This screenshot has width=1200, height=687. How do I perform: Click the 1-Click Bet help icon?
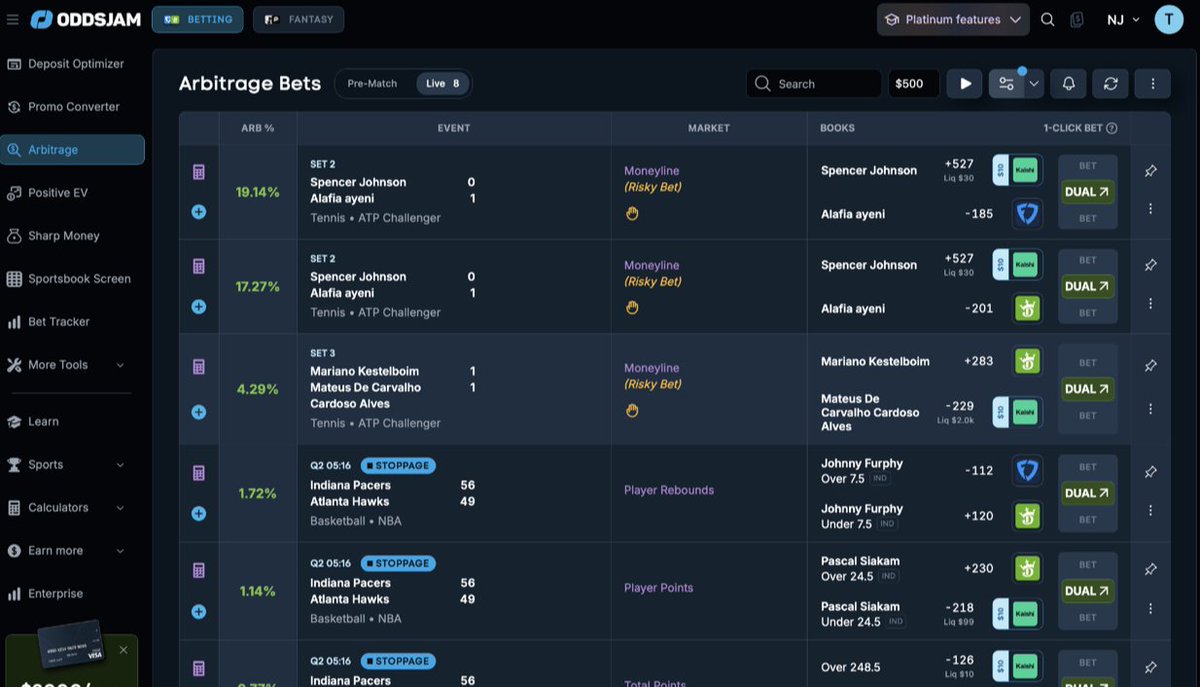(1111, 128)
